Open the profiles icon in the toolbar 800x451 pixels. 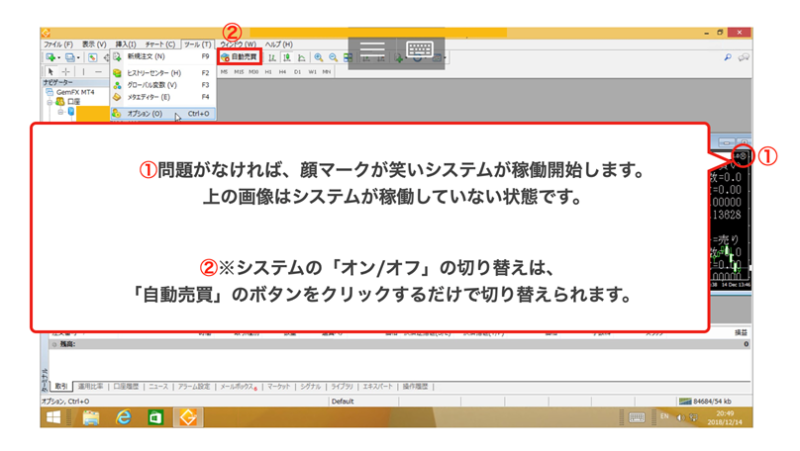69,57
